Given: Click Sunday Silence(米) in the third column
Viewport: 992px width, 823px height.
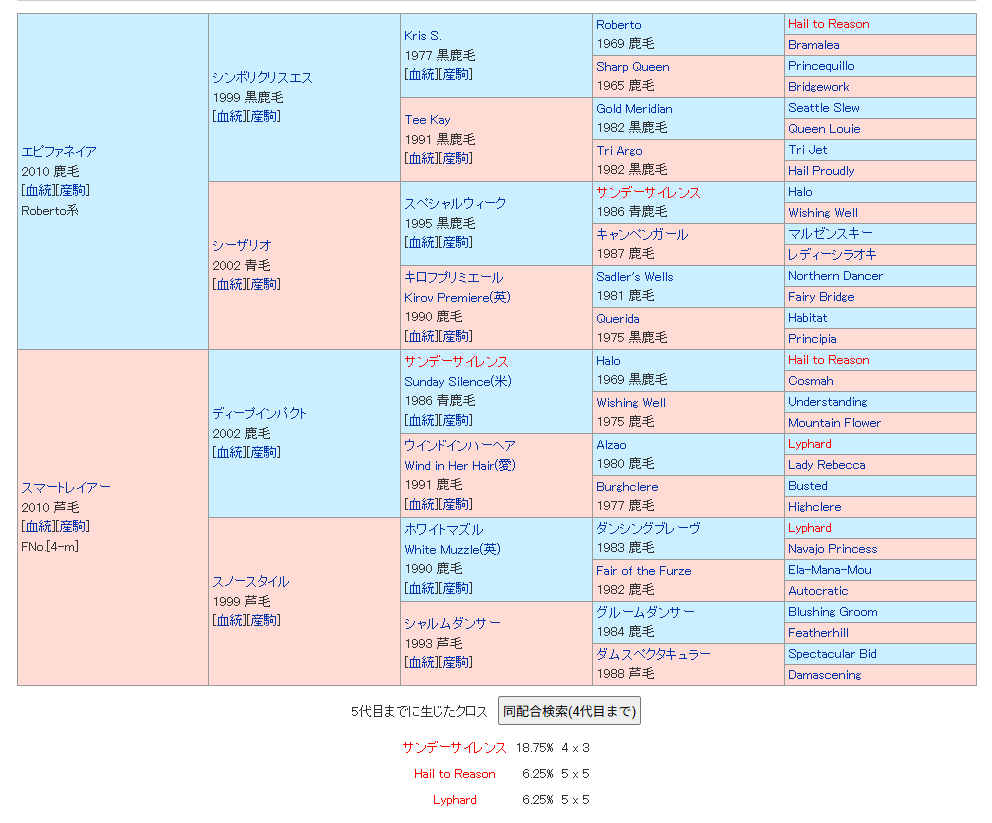Looking at the screenshot, I should [457, 381].
